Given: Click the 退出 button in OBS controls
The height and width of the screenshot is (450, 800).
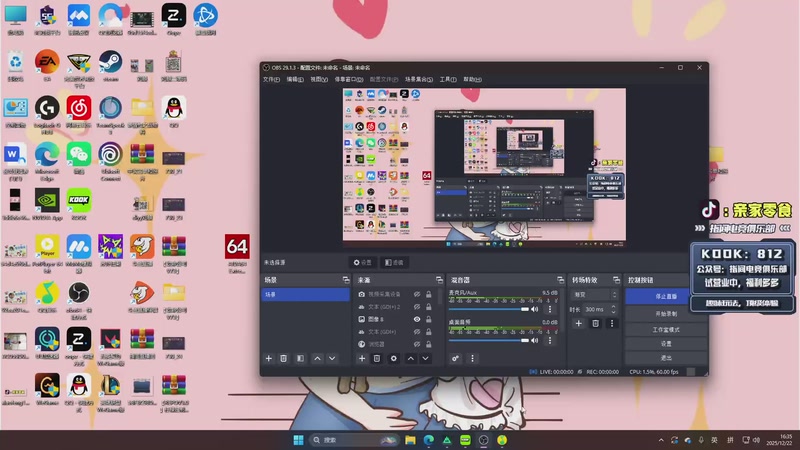Looking at the screenshot, I should pyautogui.click(x=666, y=358).
